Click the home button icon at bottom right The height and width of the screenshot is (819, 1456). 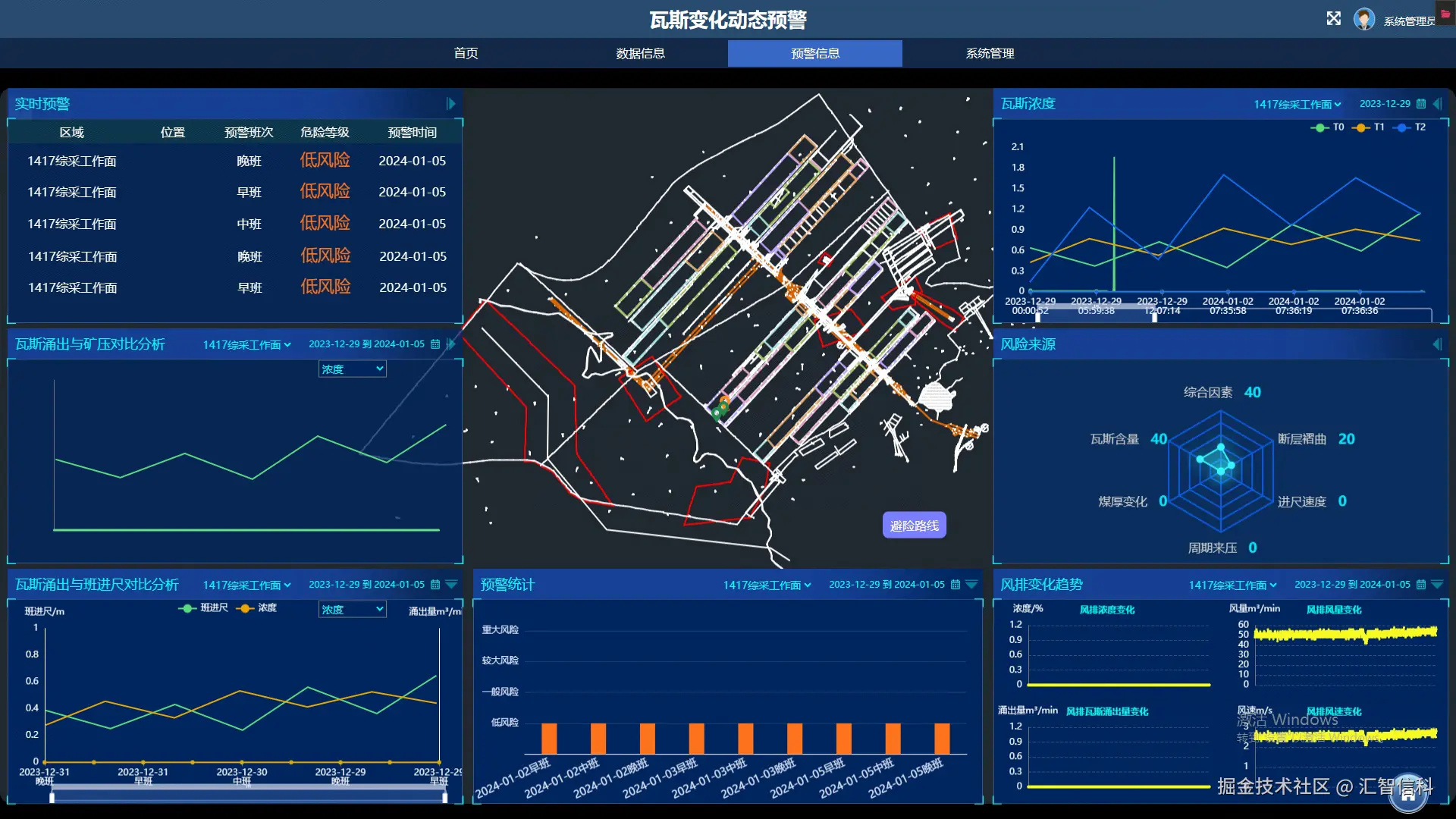(1407, 794)
